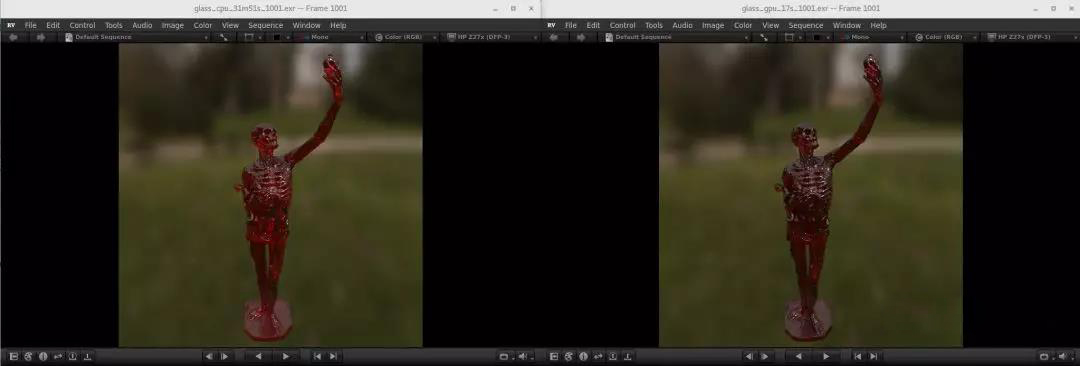Open the Session Manager icon in left CPU window
Screen dimensions: 1080x366
coord(14,356)
